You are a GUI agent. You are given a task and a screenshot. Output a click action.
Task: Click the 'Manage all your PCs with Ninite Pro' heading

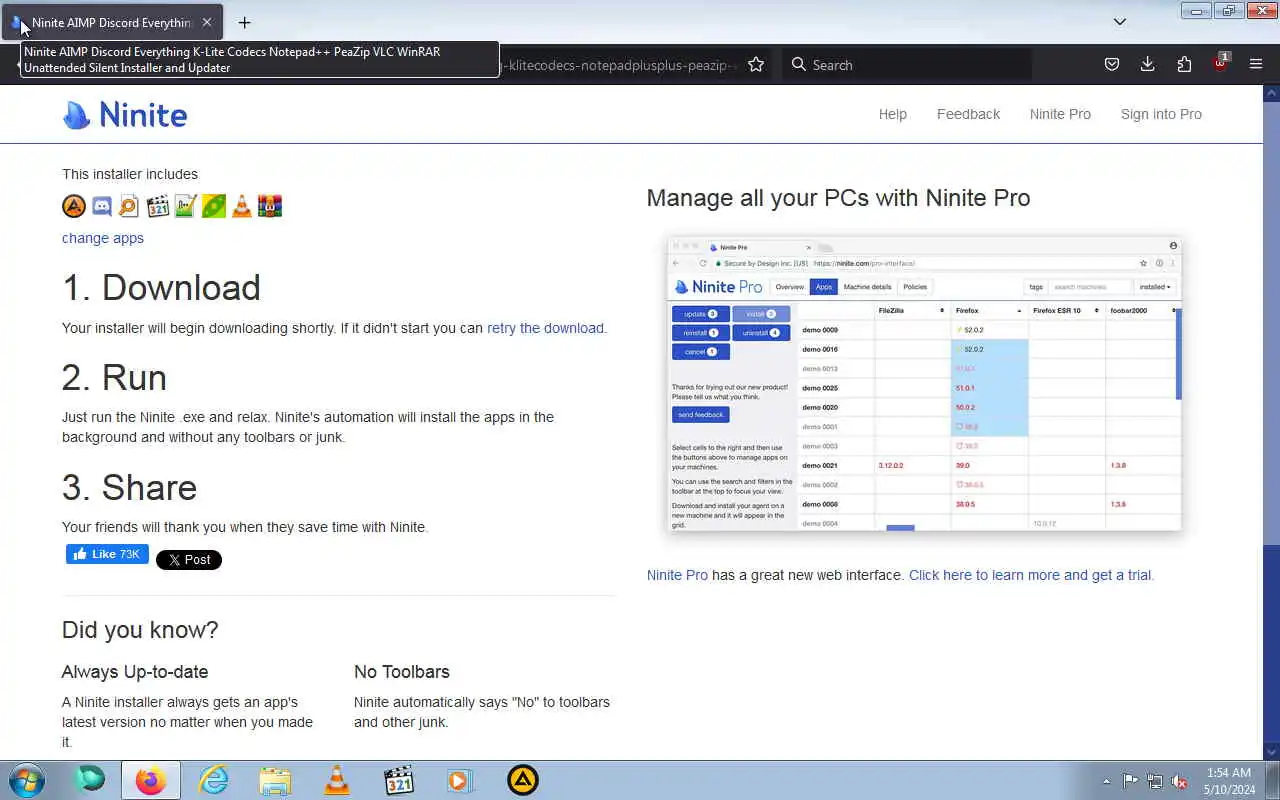coord(838,198)
